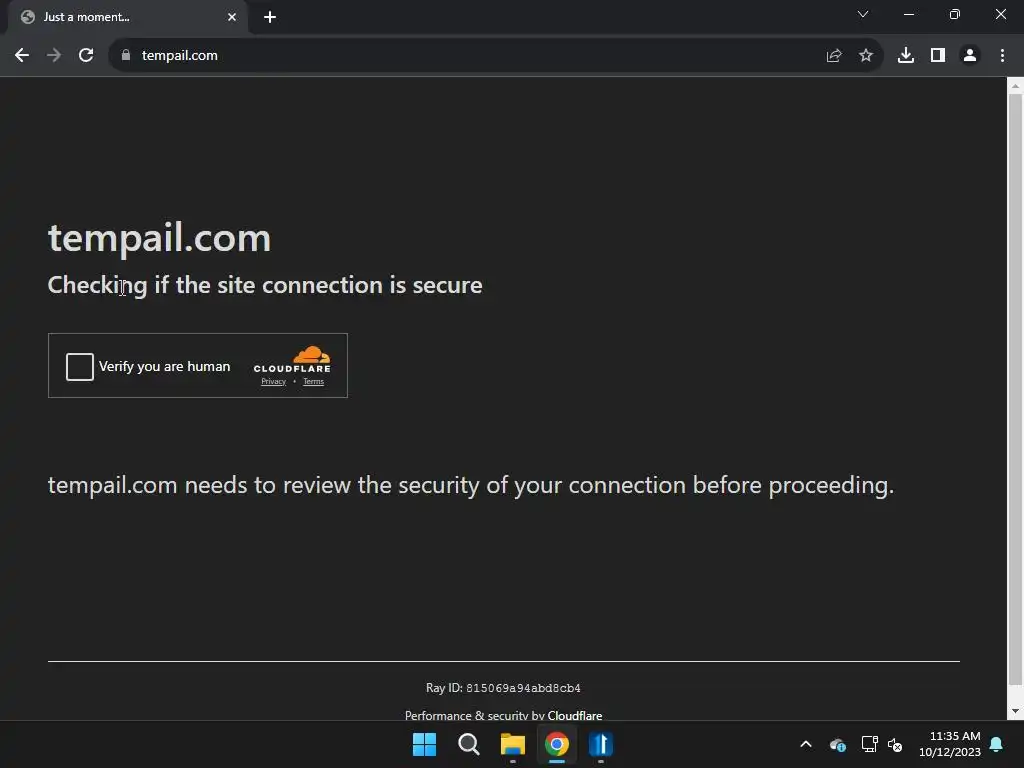This screenshot has height=768, width=1024.
Task: Click the tempail.com heading text
Action: (x=159, y=238)
